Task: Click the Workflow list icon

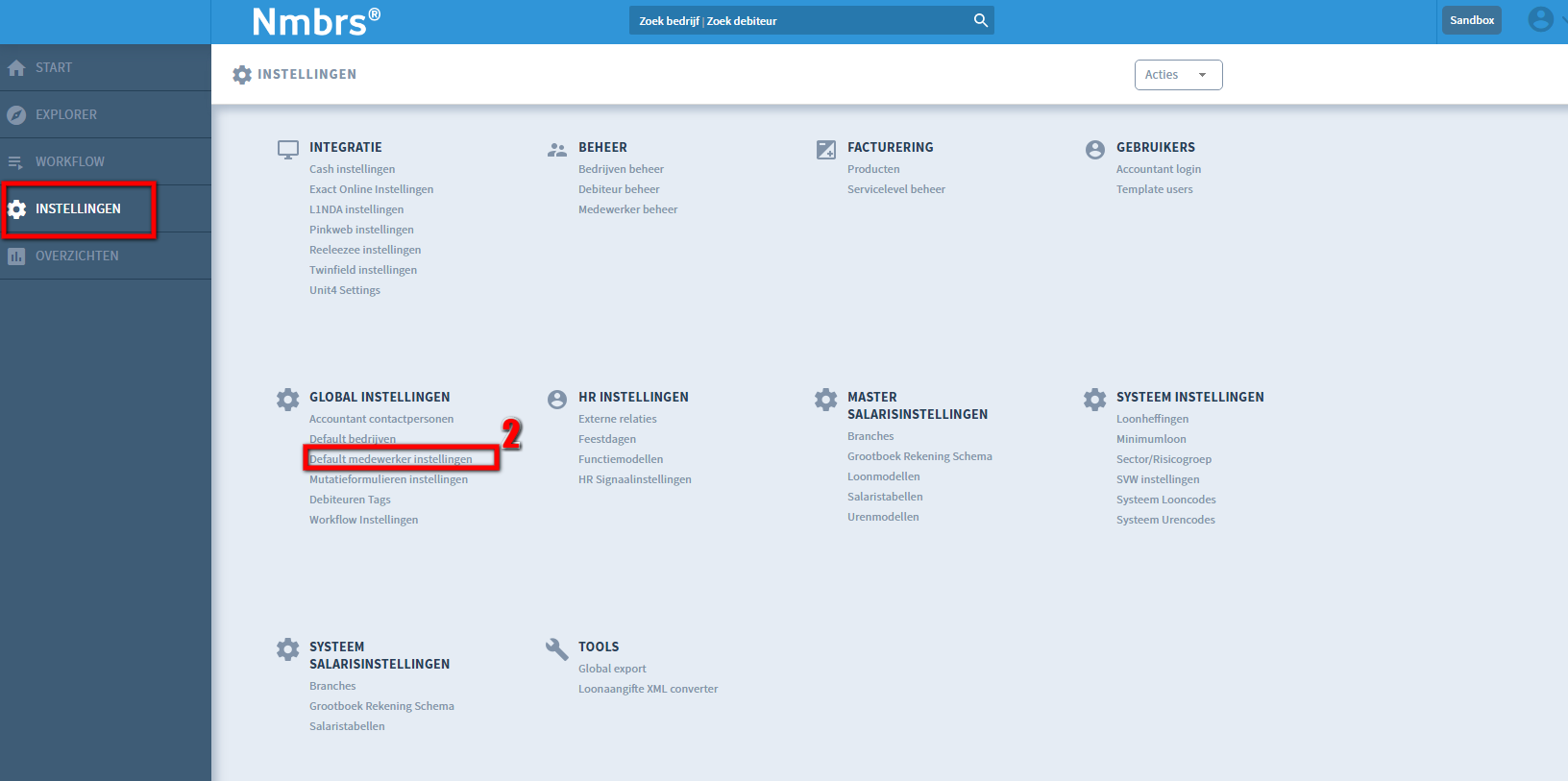Action: (x=16, y=162)
